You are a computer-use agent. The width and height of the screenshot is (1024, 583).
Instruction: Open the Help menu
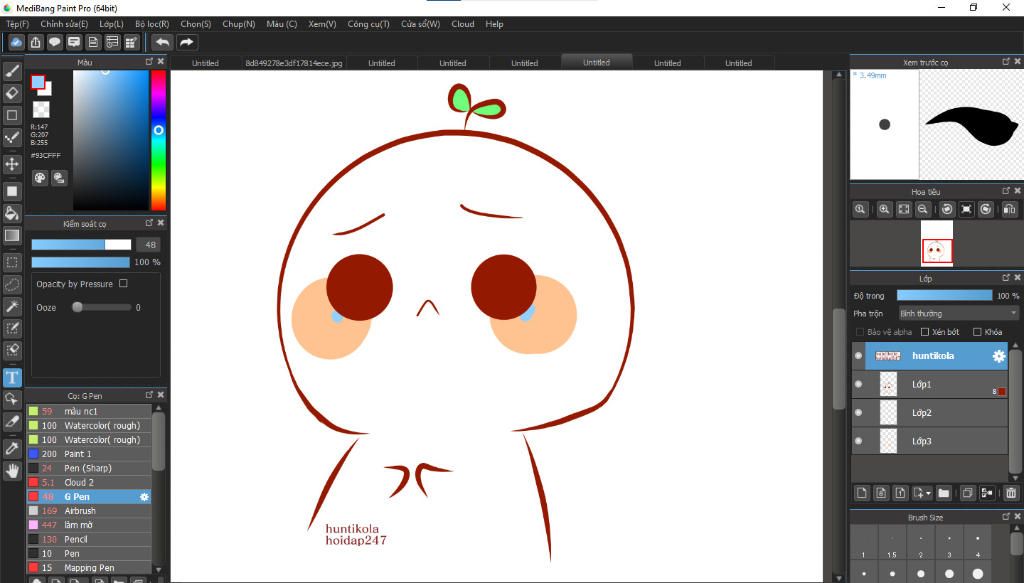tap(494, 24)
